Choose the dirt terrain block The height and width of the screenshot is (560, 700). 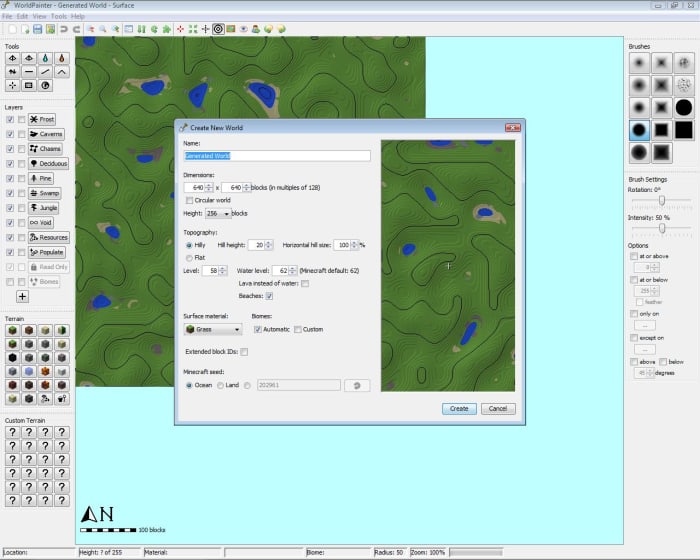(x=29, y=330)
